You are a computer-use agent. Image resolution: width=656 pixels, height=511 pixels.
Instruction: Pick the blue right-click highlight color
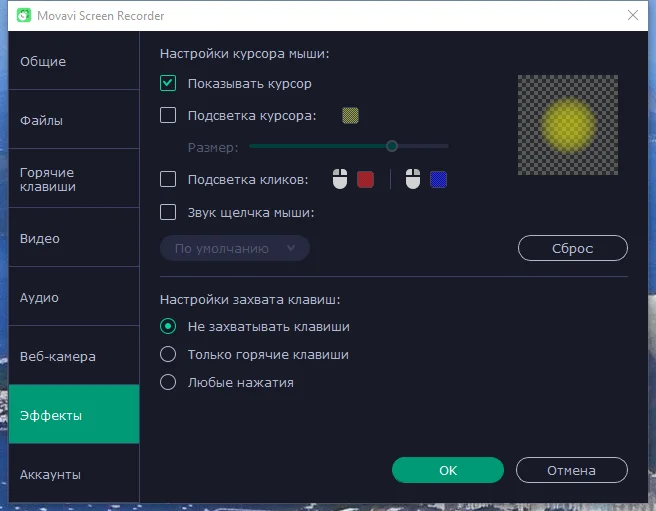tap(438, 180)
